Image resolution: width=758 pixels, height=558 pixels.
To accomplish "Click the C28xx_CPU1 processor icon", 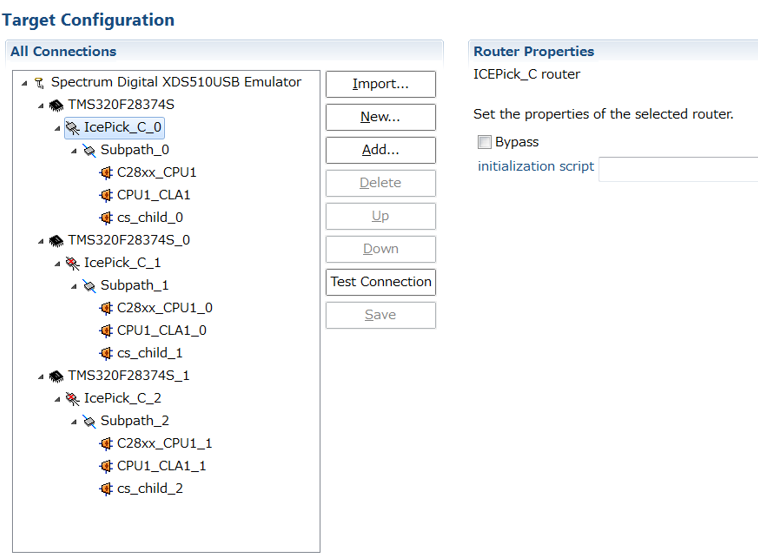I will point(106,173).
